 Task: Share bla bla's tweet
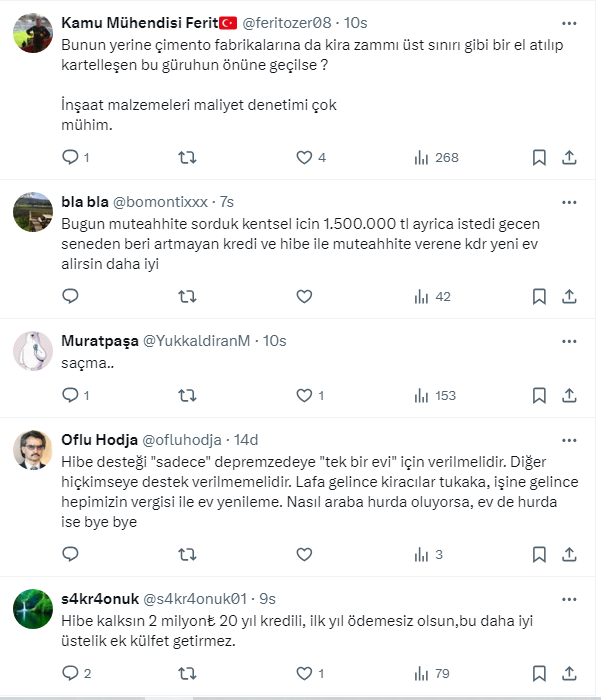click(x=569, y=296)
